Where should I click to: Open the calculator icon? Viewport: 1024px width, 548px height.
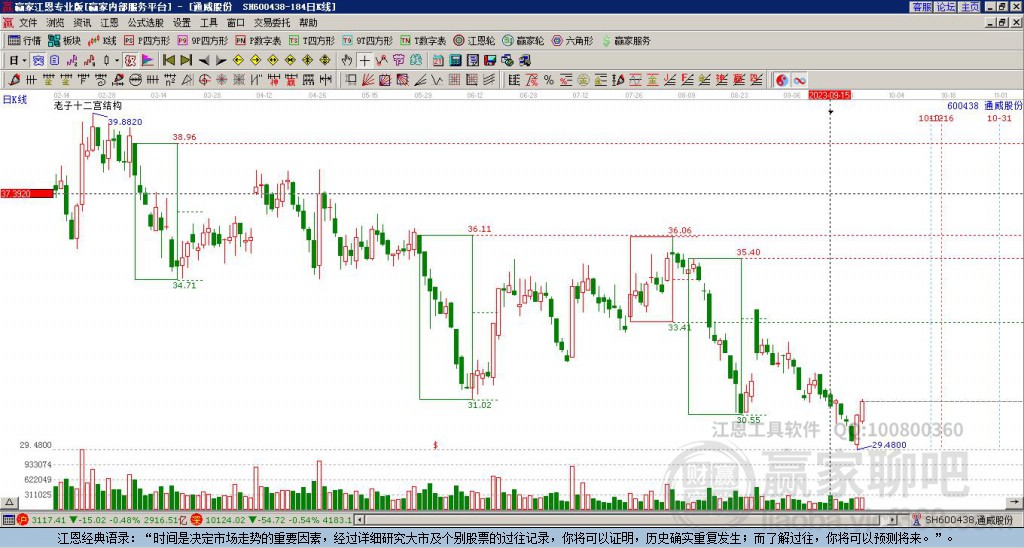coord(455,60)
